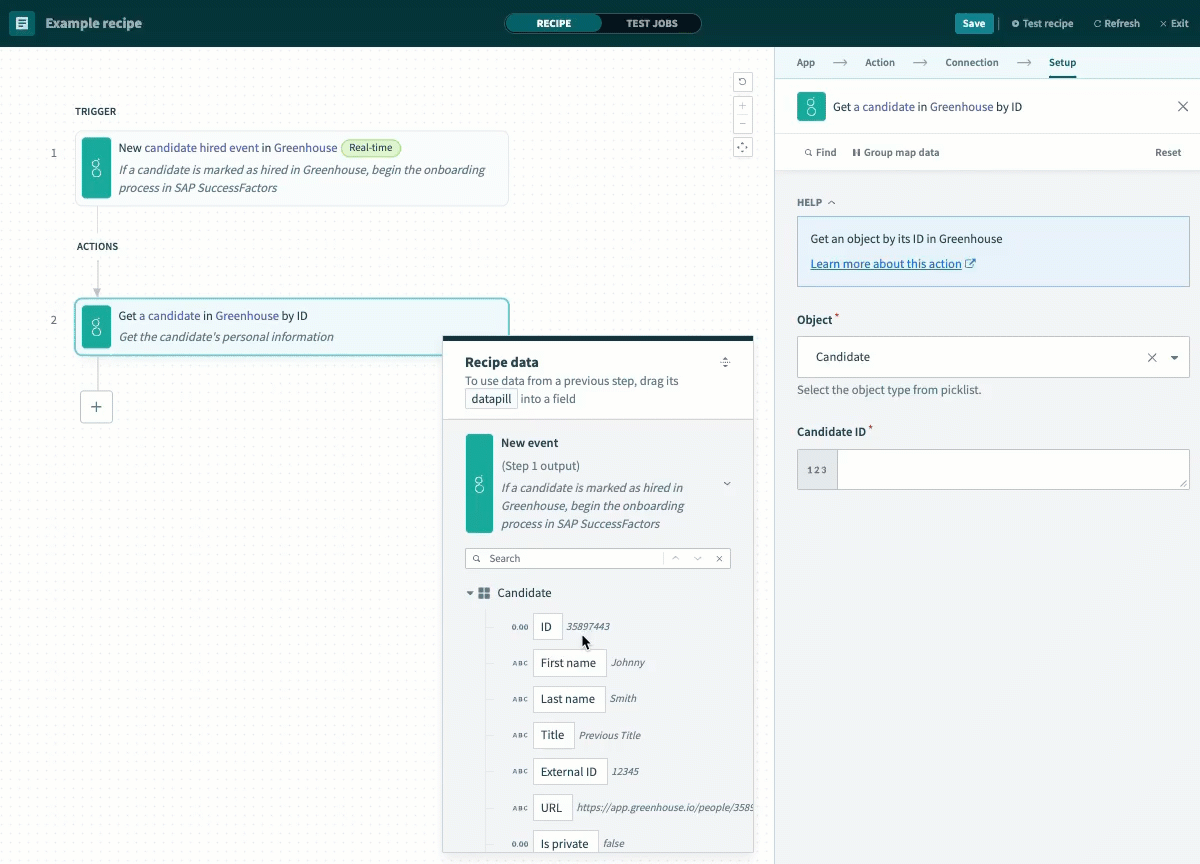Click the external link icon next to Learn more
Screen dimensions: 1200x864
971,263
